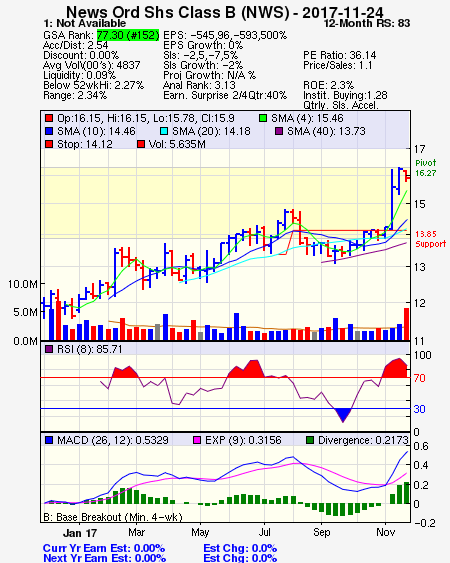Click the Nov date axis label
Viewport: 450px width, 563px height.
[x=386, y=532]
